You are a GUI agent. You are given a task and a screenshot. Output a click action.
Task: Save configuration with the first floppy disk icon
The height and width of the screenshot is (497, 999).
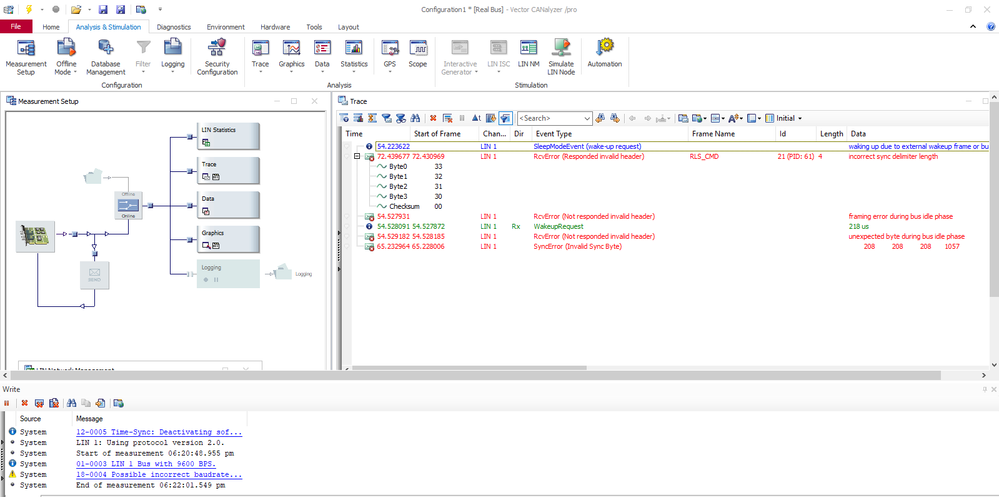click(x=103, y=10)
